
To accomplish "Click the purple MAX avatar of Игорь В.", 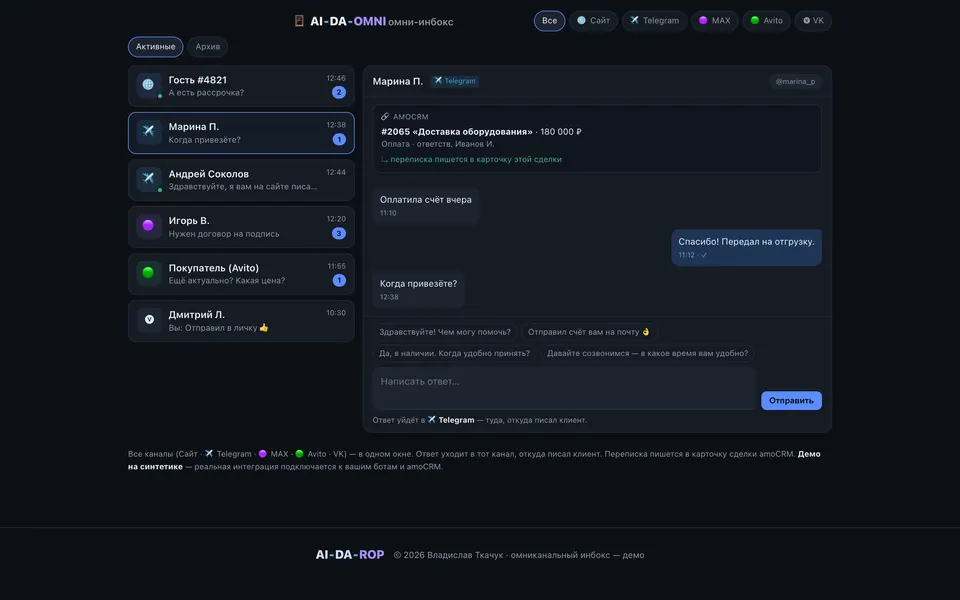I will pyautogui.click(x=149, y=226).
